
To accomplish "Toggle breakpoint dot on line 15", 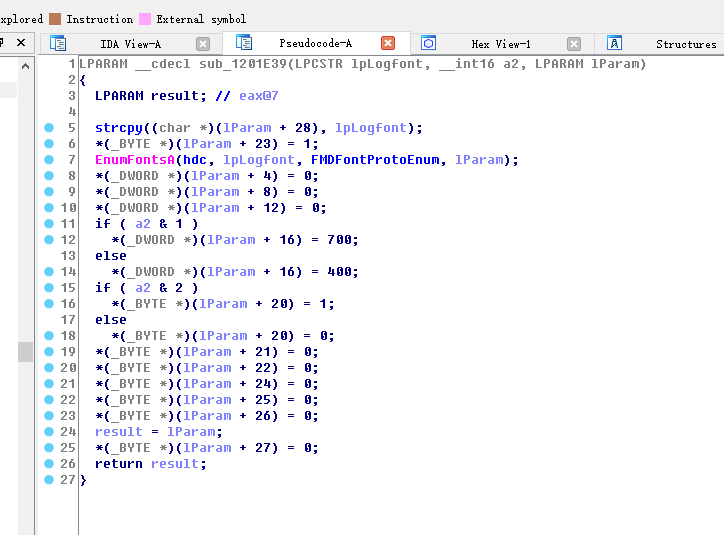I will (x=49, y=288).
